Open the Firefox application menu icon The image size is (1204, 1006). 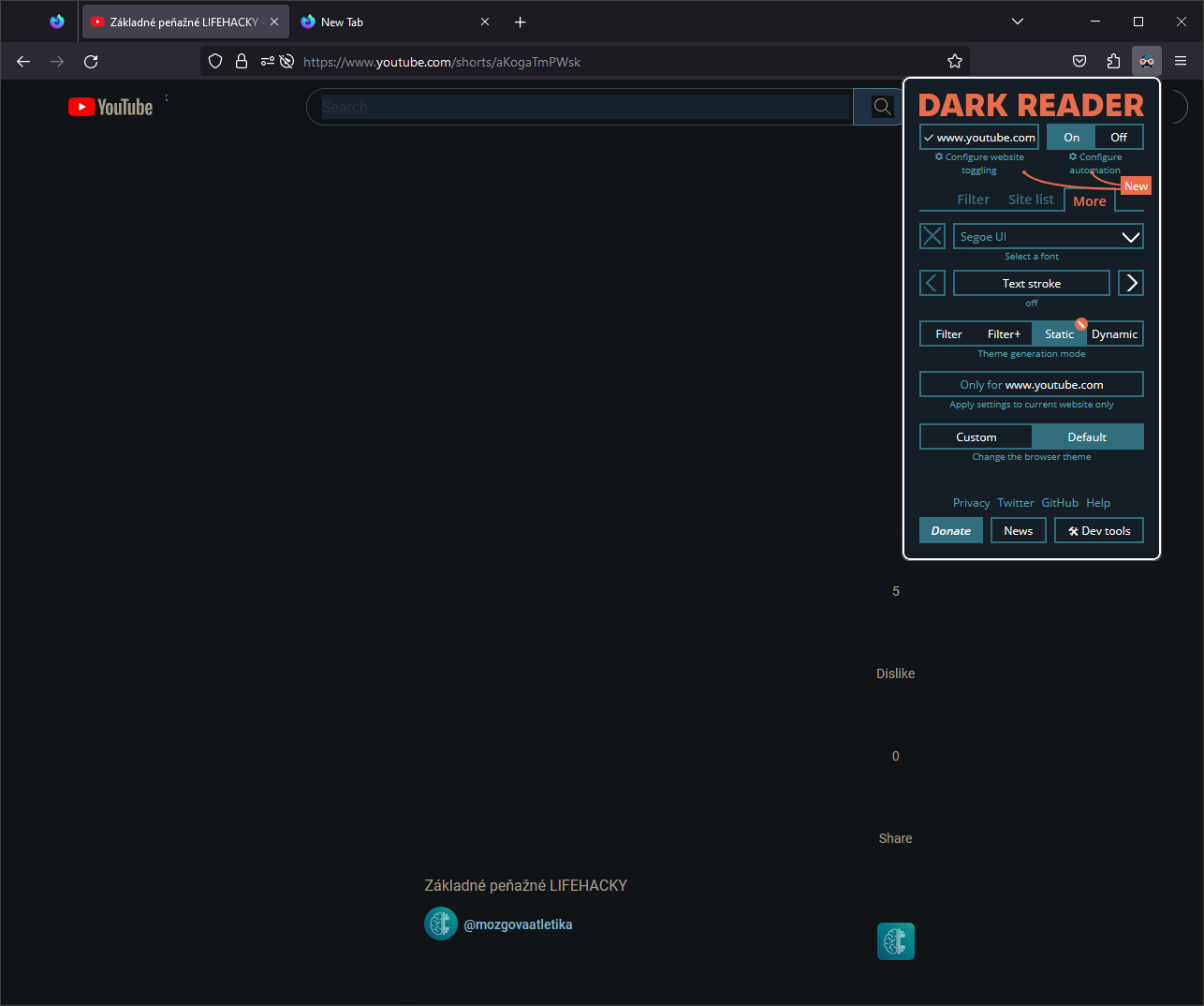click(x=1181, y=61)
